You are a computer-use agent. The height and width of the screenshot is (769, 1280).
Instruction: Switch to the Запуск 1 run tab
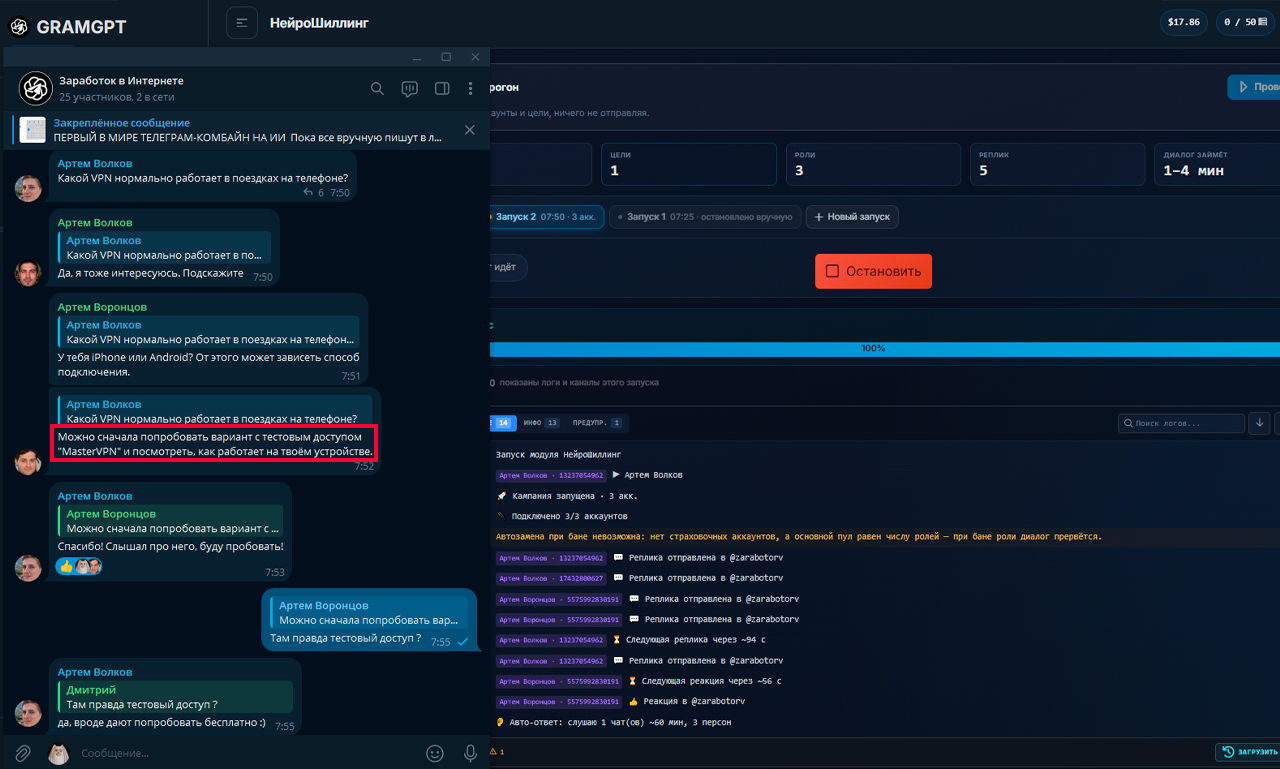[706, 217]
